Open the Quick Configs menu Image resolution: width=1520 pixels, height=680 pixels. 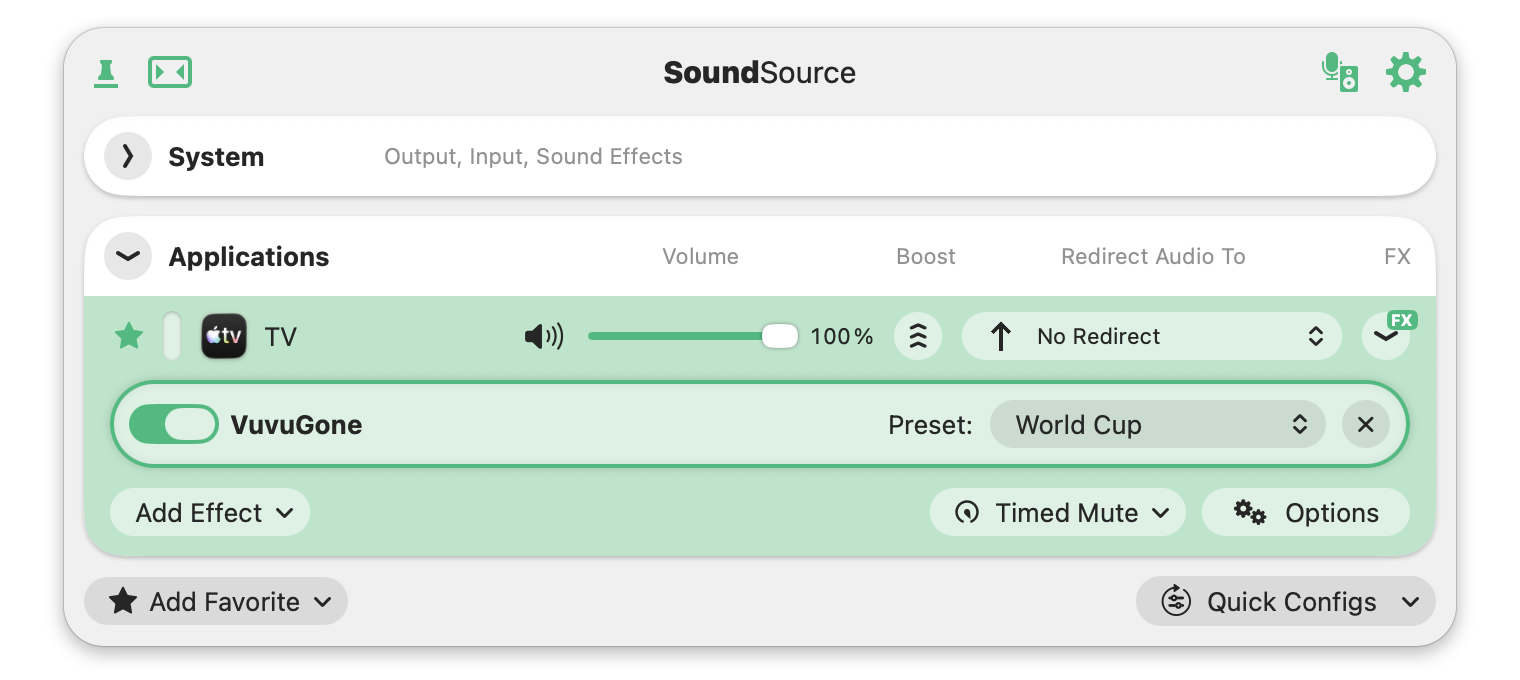coord(1286,601)
